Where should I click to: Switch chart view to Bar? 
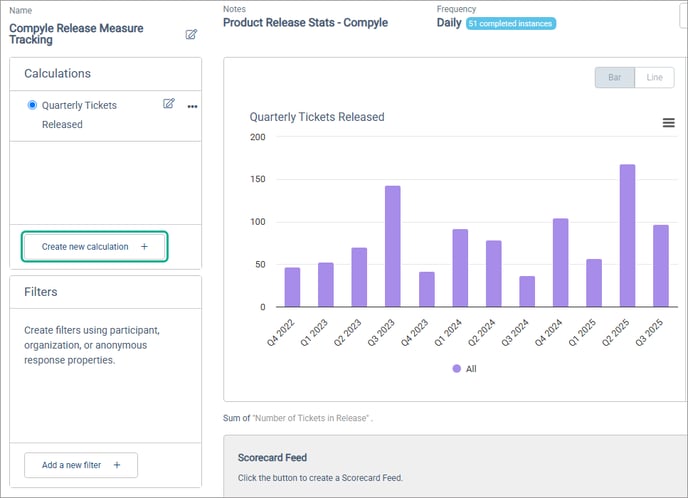click(614, 78)
